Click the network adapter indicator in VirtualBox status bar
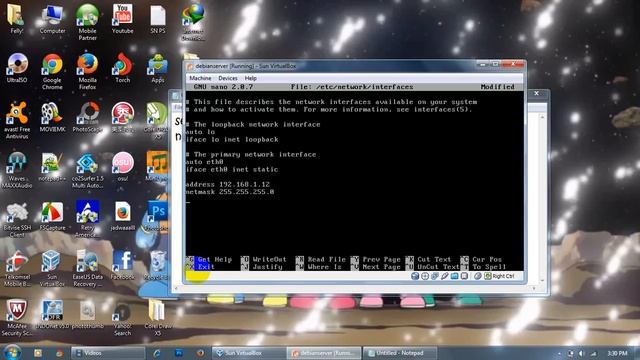 click(435, 276)
